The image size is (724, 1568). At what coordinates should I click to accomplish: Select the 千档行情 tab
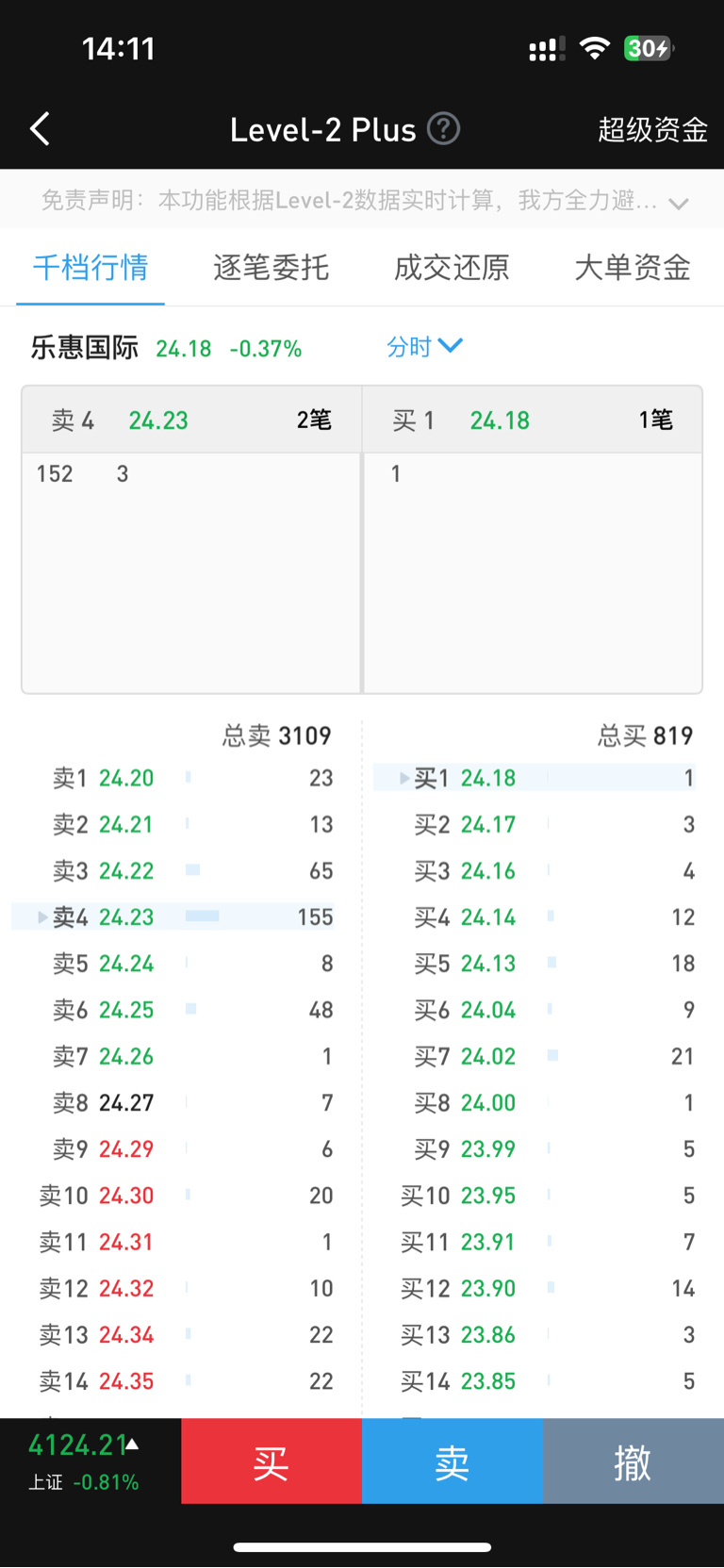pyautogui.click(x=90, y=268)
